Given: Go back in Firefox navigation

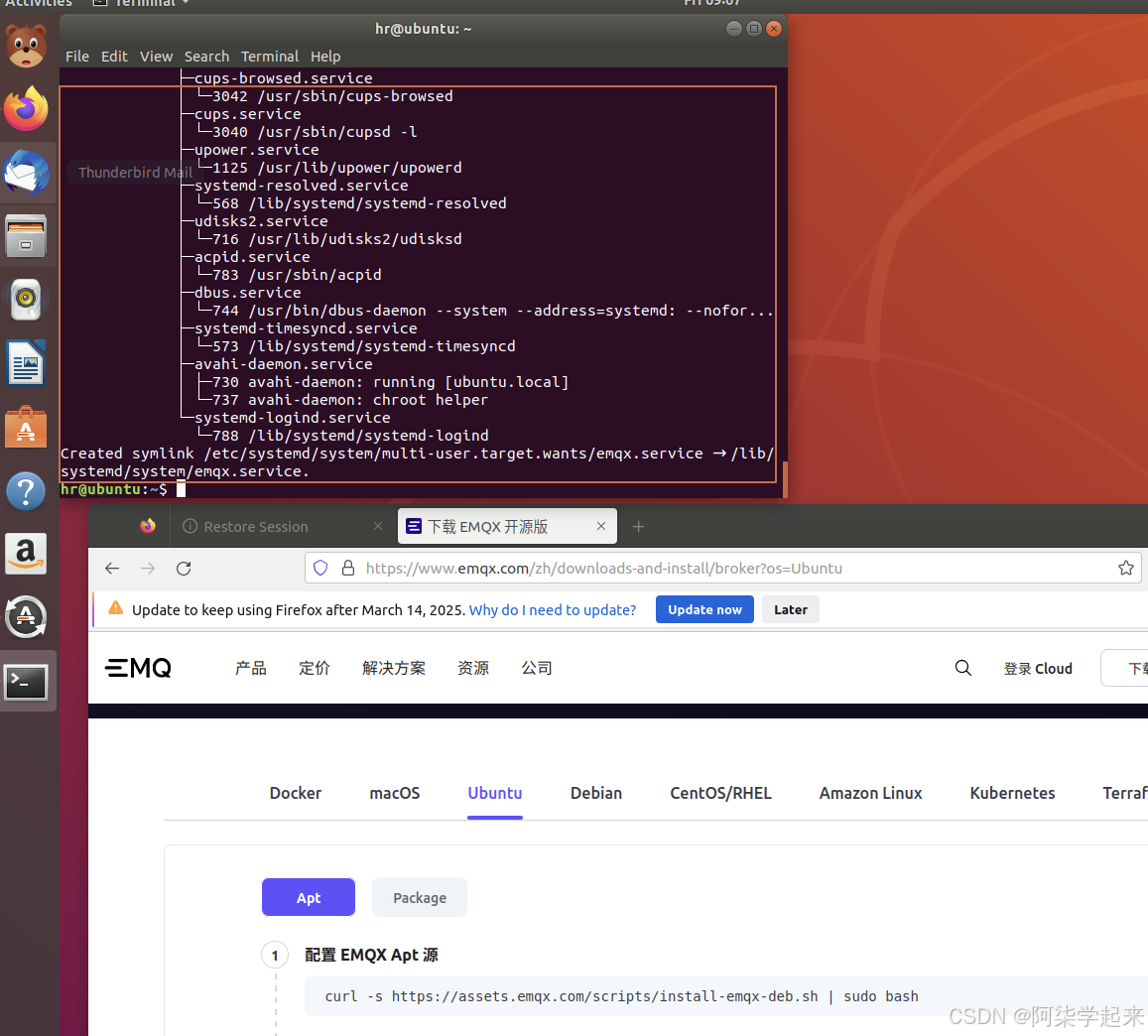Looking at the screenshot, I should point(112,569).
